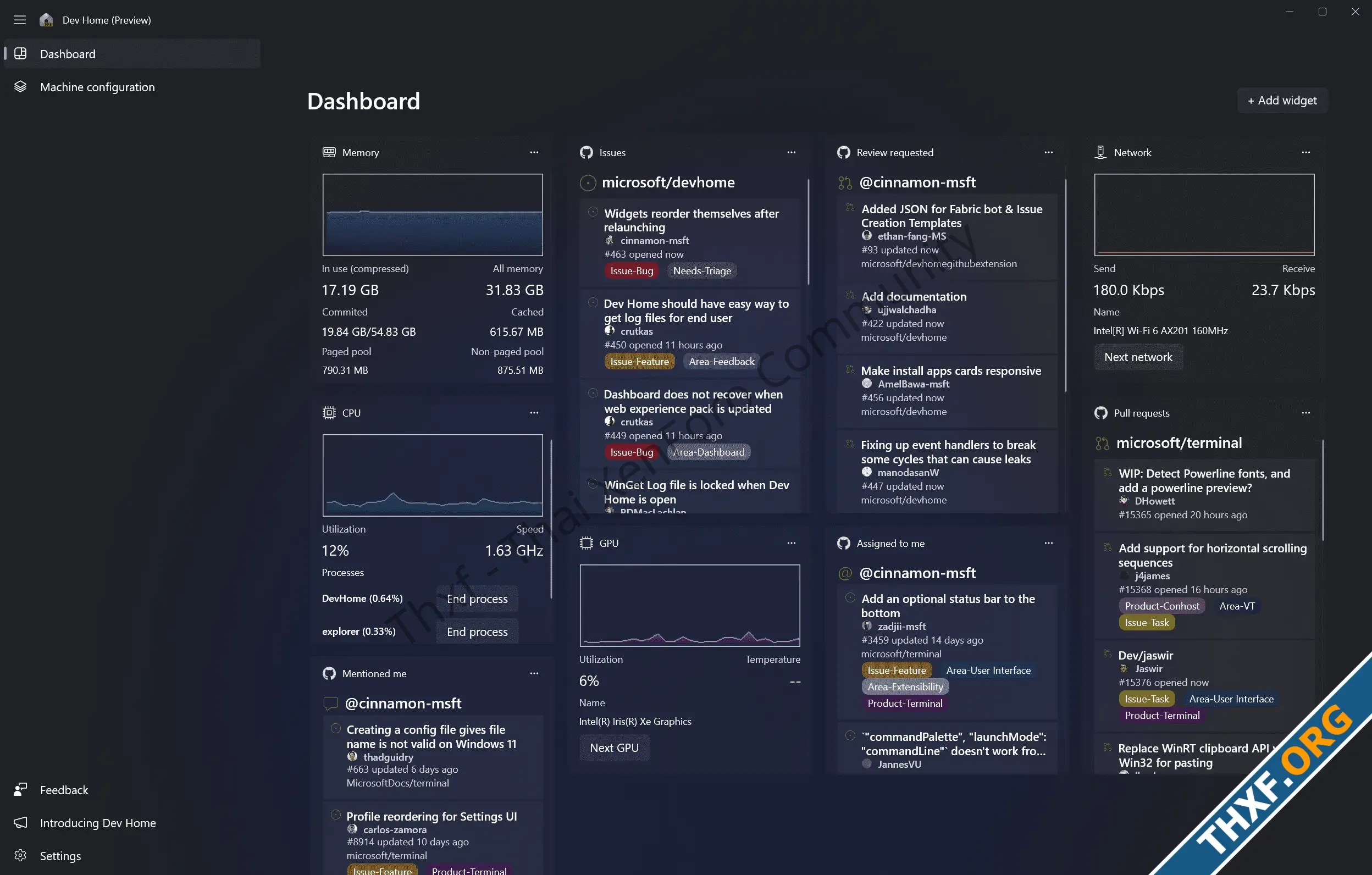Click the Machine configuration layers icon
This screenshot has width=1372, height=875.
tap(20, 87)
